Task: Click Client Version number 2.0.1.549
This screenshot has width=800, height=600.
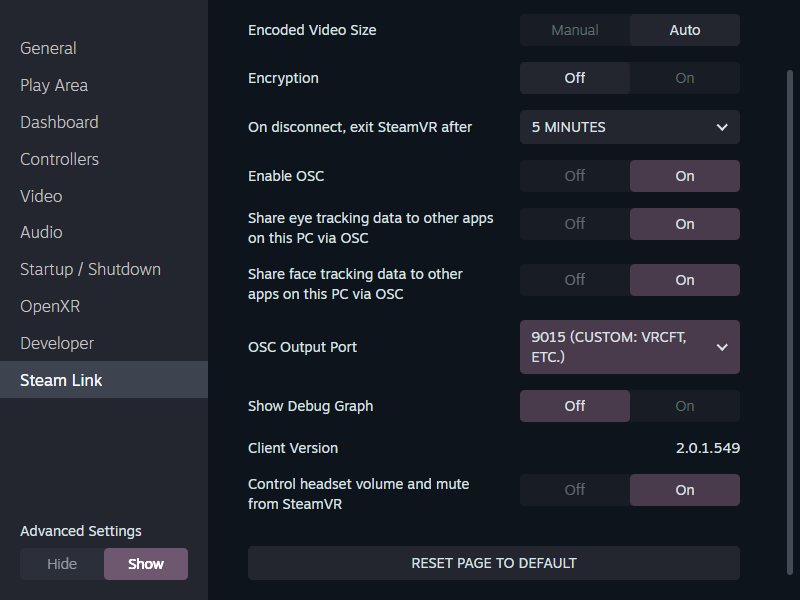Action: [x=708, y=448]
